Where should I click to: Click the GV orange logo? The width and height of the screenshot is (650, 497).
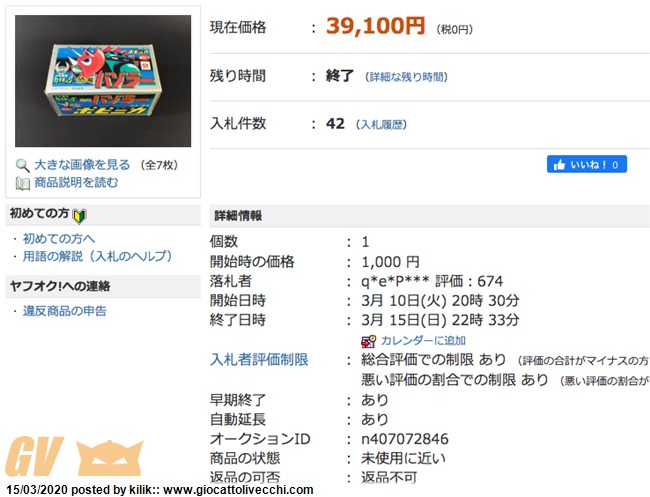[34, 456]
